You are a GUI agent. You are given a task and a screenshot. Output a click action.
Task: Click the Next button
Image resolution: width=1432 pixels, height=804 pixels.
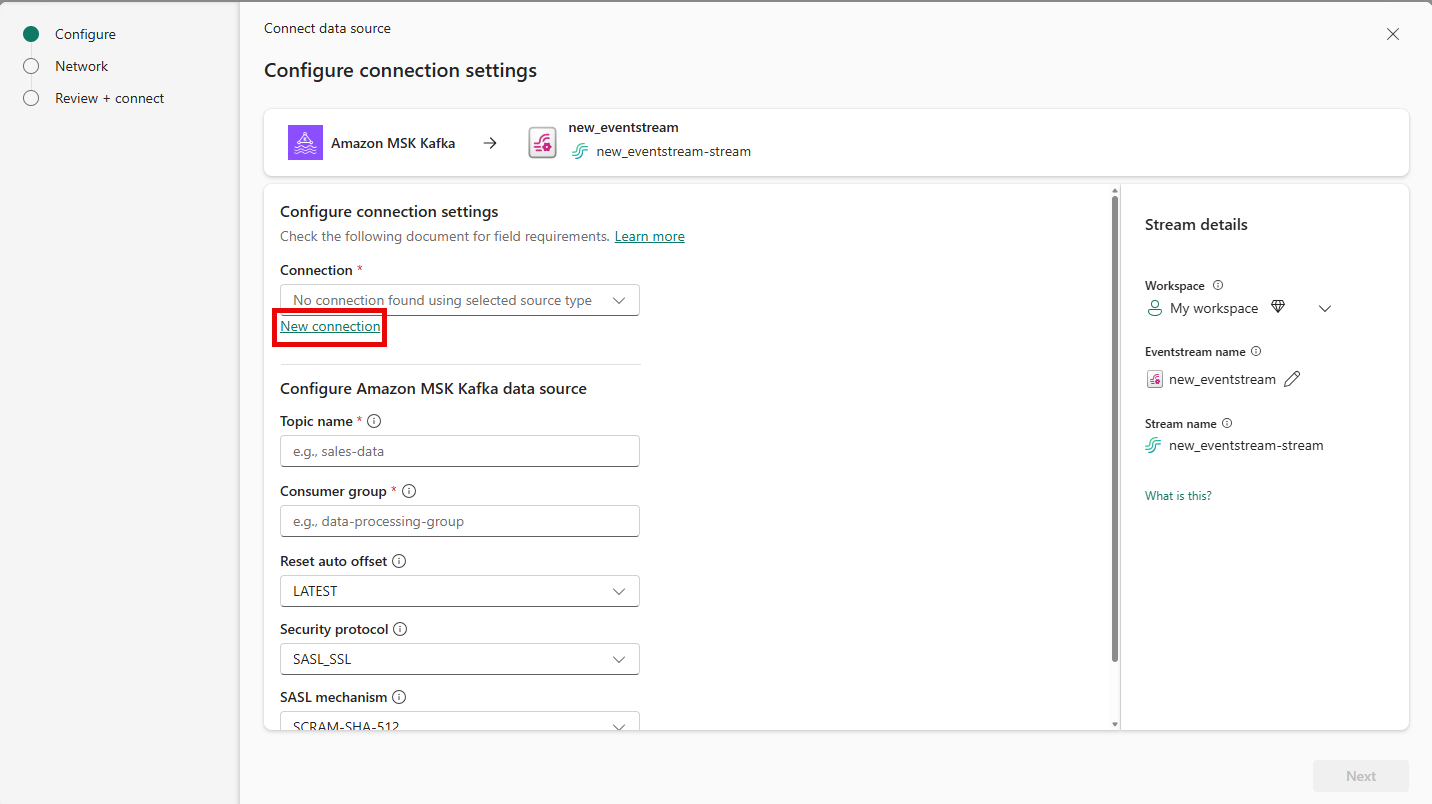[x=1361, y=776]
